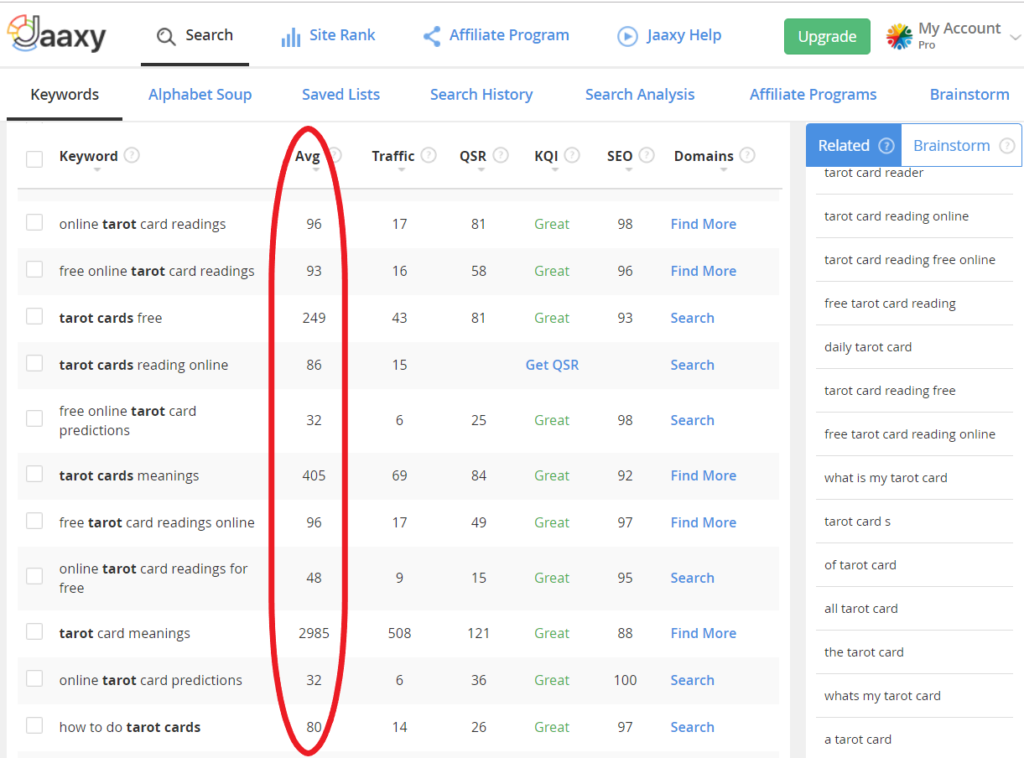Image resolution: width=1024 pixels, height=758 pixels.
Task: Expand the My Account dropdown chevron
Action: 1015,37
